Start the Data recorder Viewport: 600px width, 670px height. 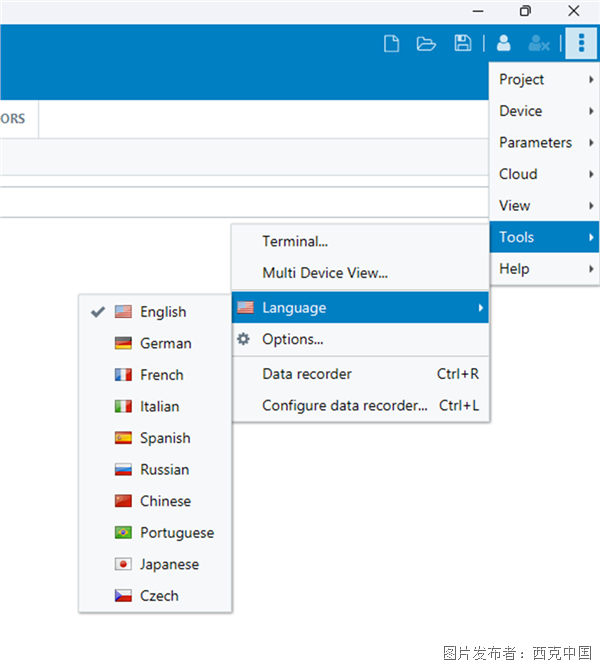(307, 374)
